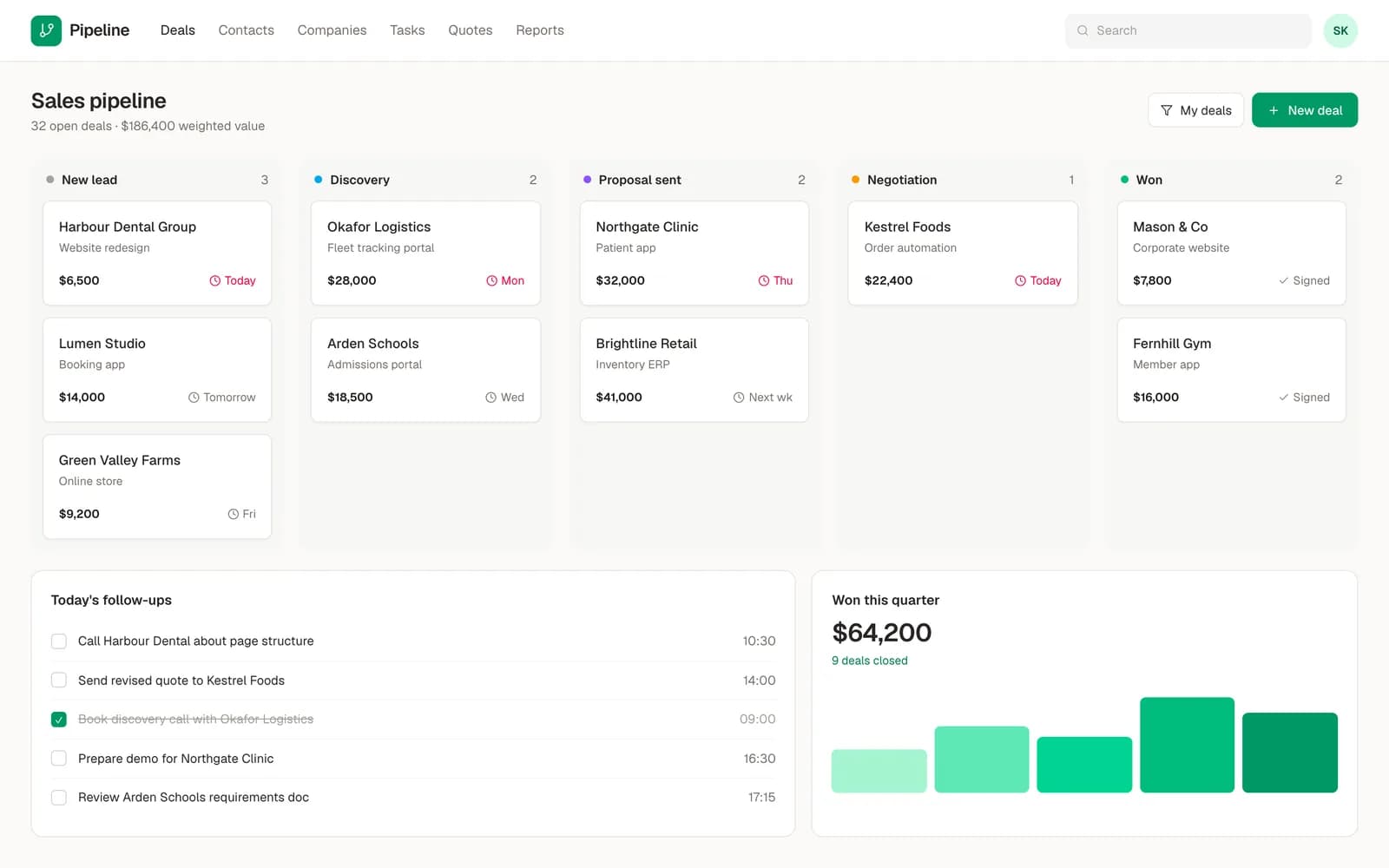Open the Deals tab

click(178, 30)
